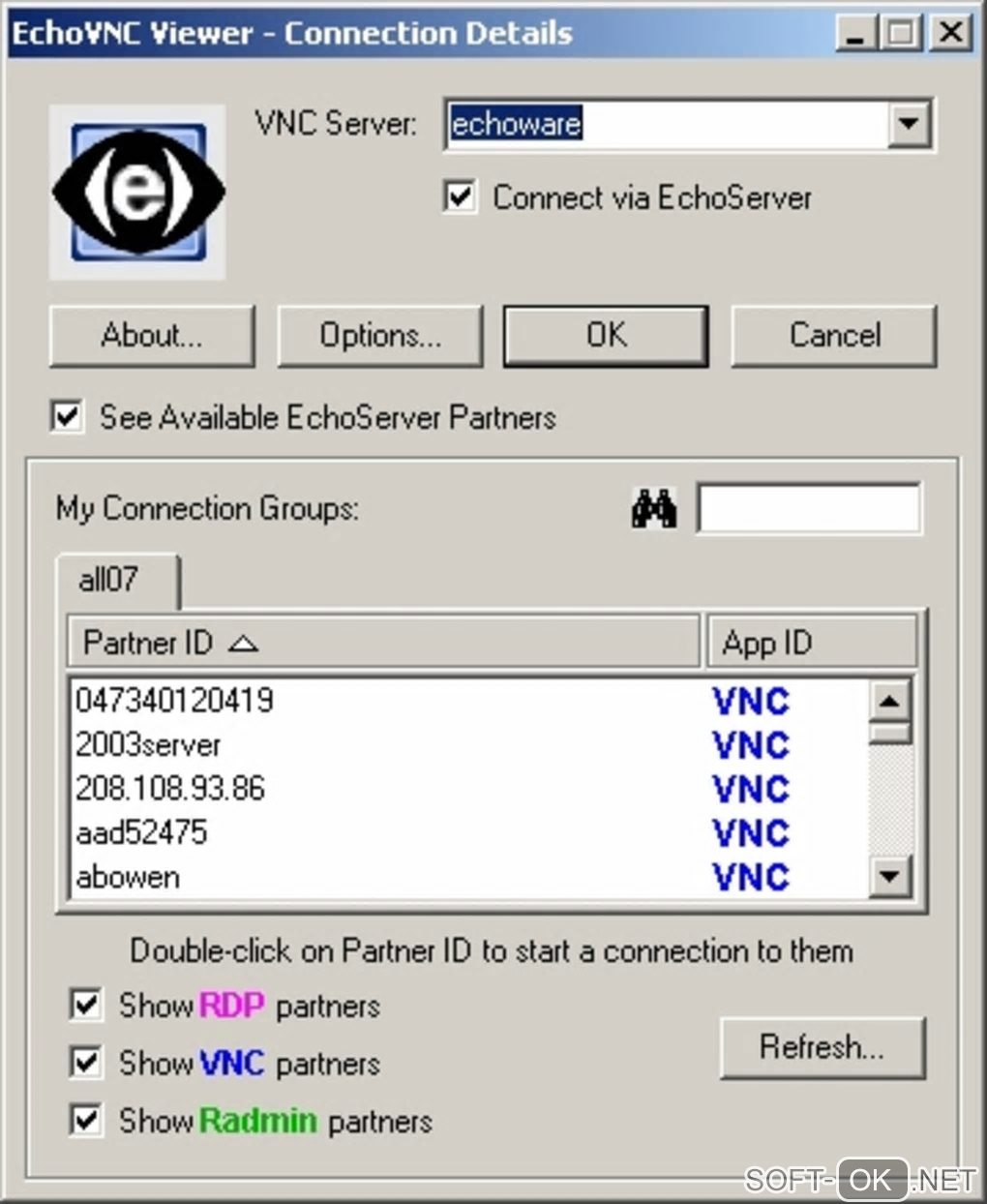
Task: Toggle Connect via EchoServer checkbox
Action: (460, 196)
